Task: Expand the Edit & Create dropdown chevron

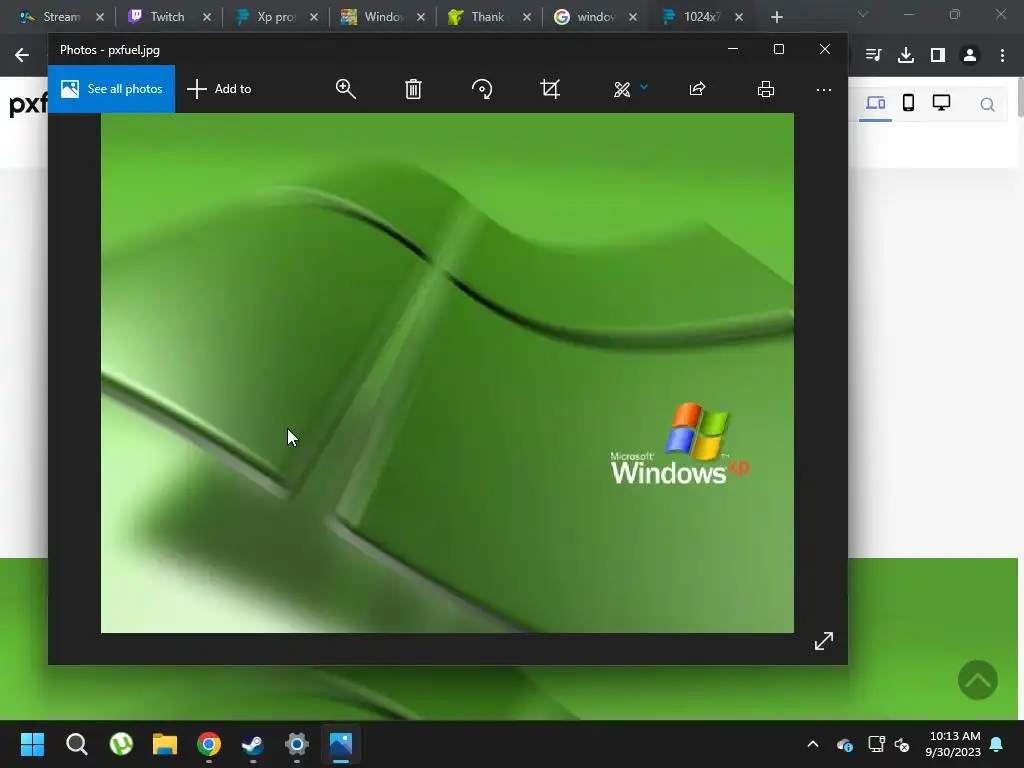Action: coord(644,86)
